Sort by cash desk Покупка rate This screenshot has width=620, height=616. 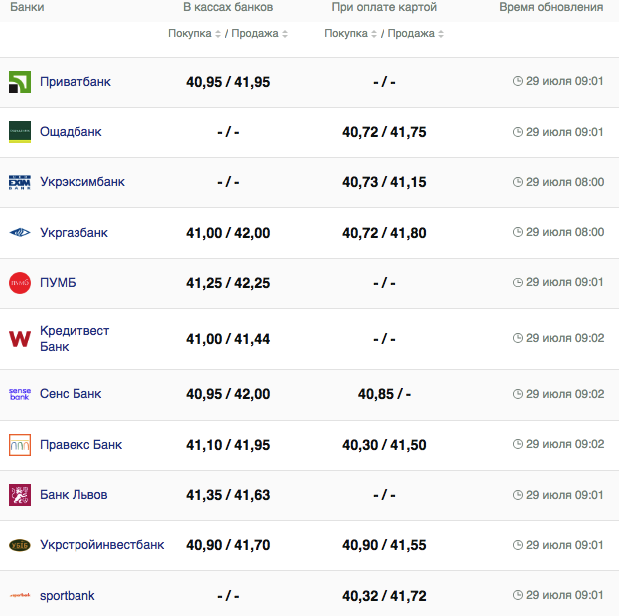tap(195, 34)
